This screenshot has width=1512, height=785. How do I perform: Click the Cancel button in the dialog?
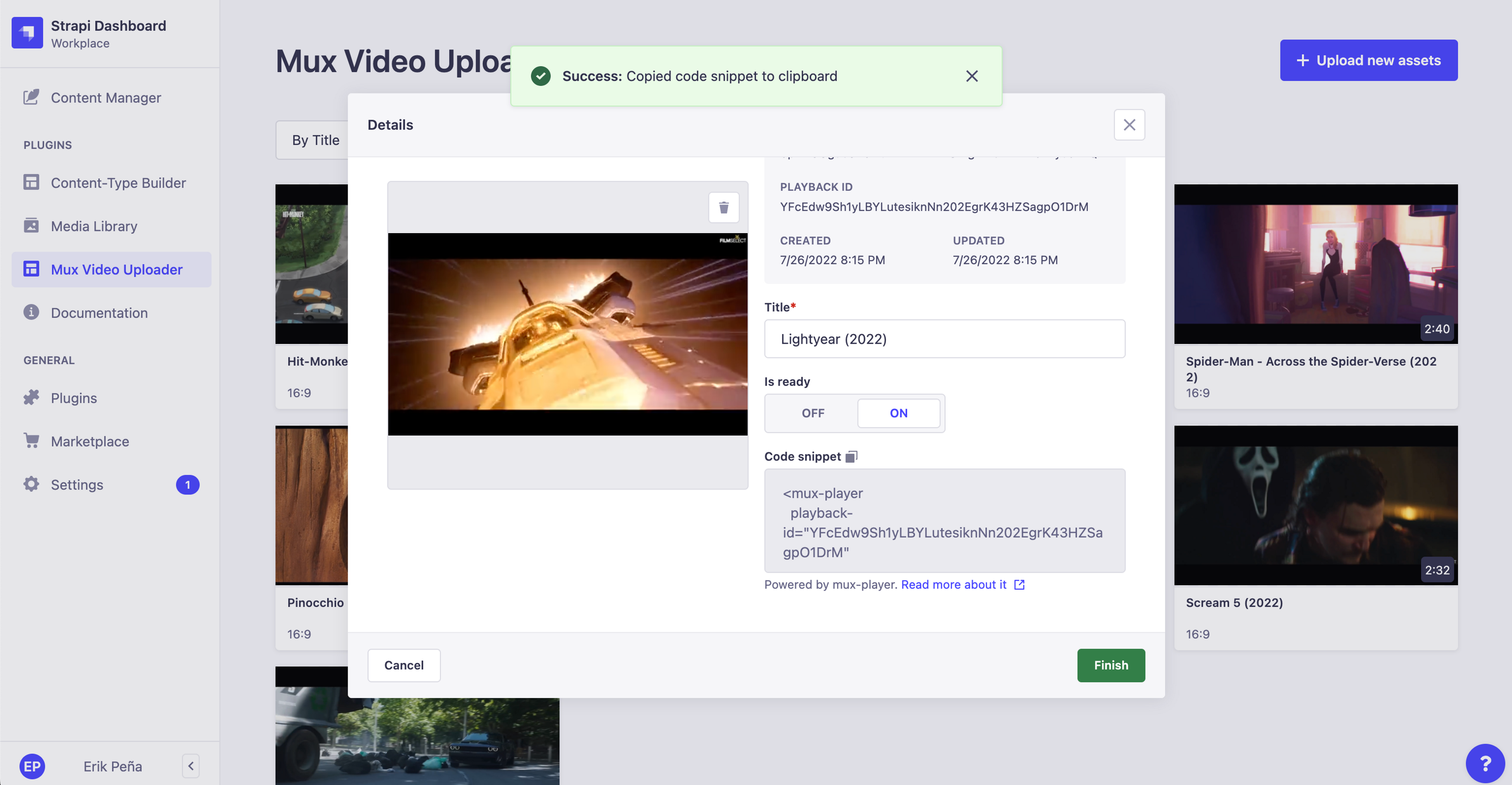404,665
